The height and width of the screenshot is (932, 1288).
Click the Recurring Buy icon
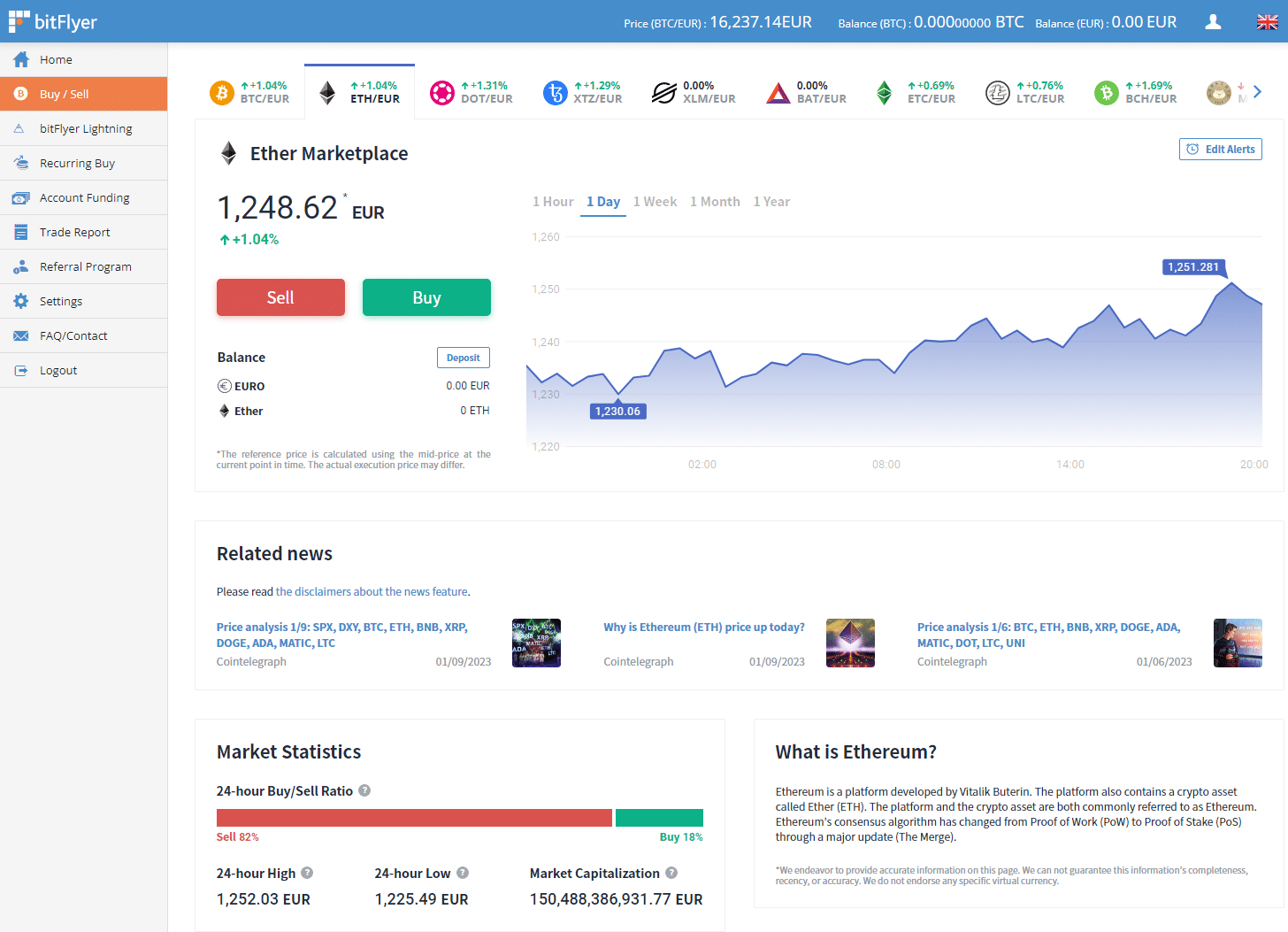click(20, 163)
